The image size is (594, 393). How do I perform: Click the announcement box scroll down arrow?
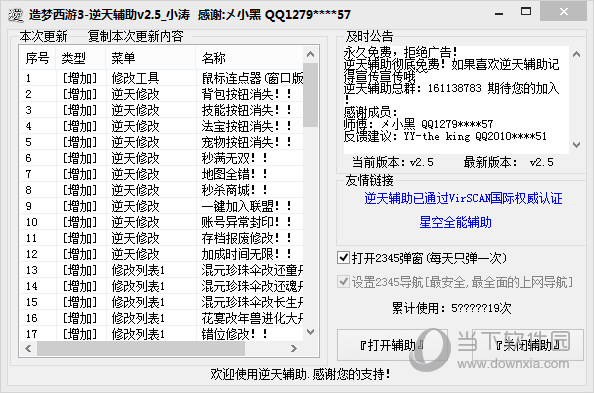click(577, 145)
